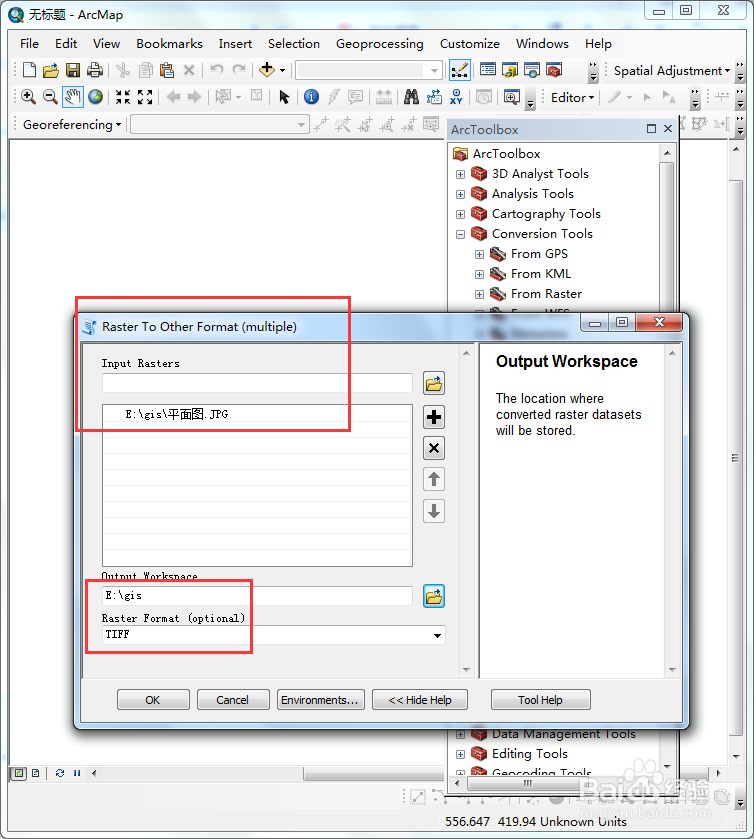Click OK to run the tool
This screenshot has width=754, height=839.
[x=153, y=700]
